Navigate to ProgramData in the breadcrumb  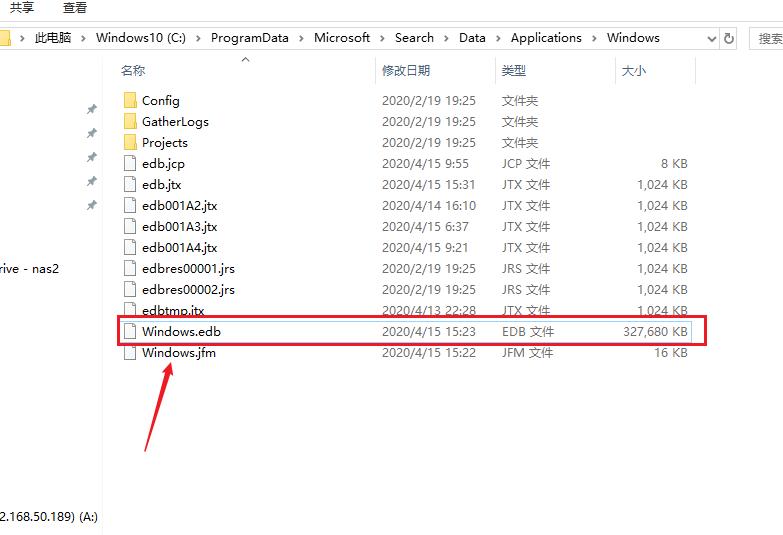click(x=250, y=38)
